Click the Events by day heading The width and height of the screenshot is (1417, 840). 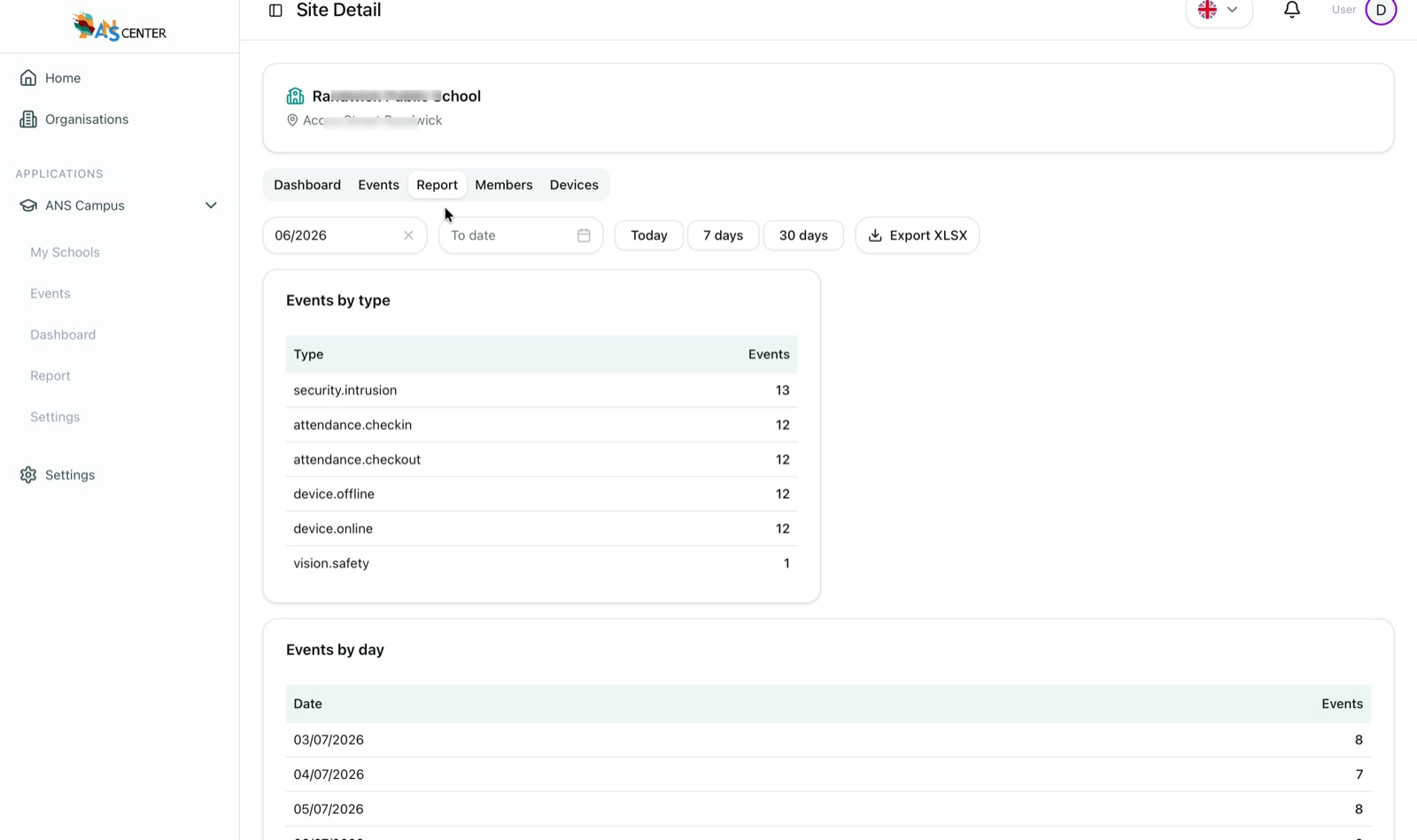[335, 650]
